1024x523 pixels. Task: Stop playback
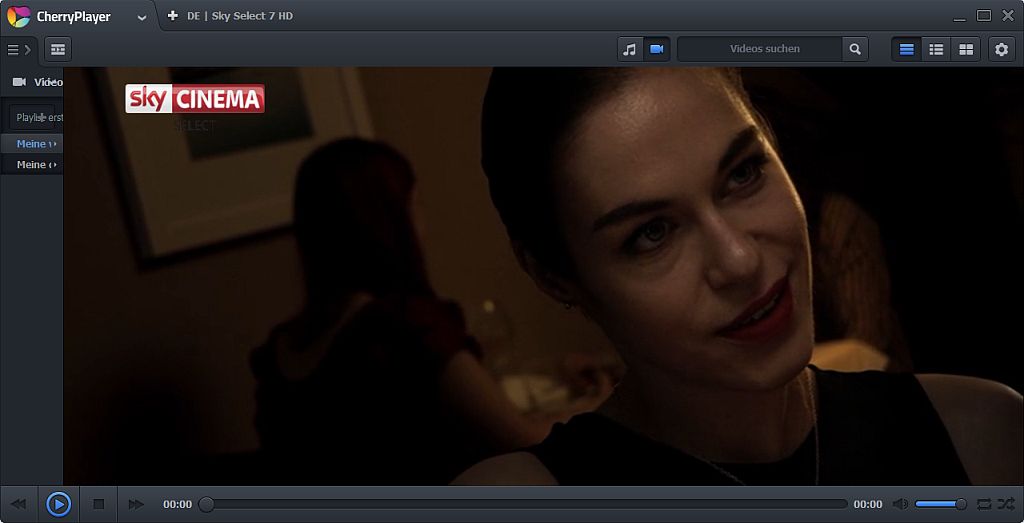tap(99, 504)
